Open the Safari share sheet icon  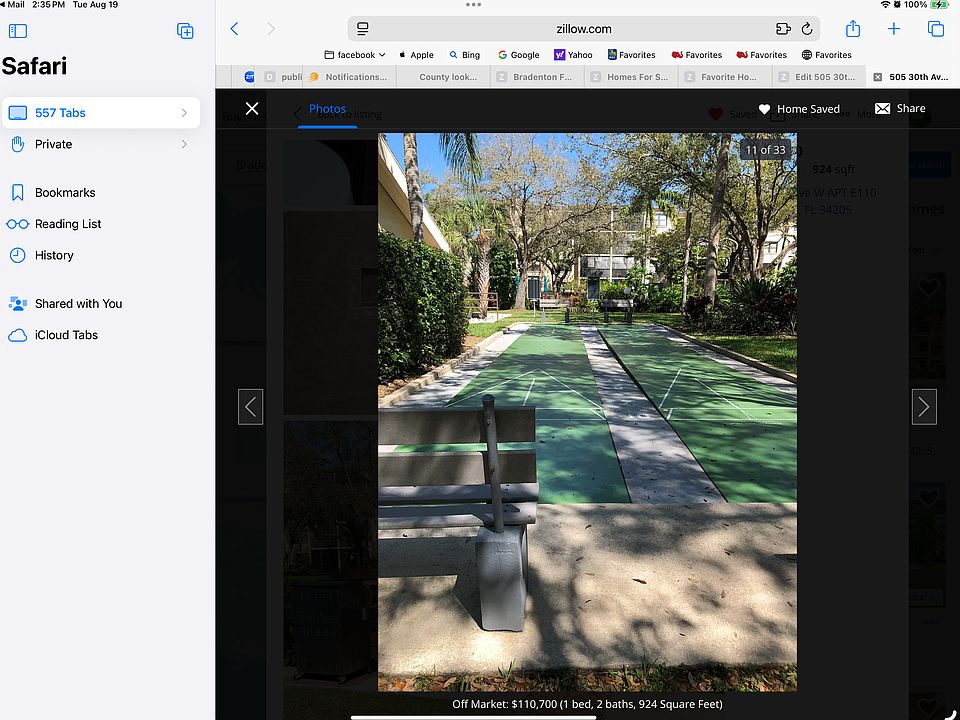pyautogui.click(x=853, y=29)
